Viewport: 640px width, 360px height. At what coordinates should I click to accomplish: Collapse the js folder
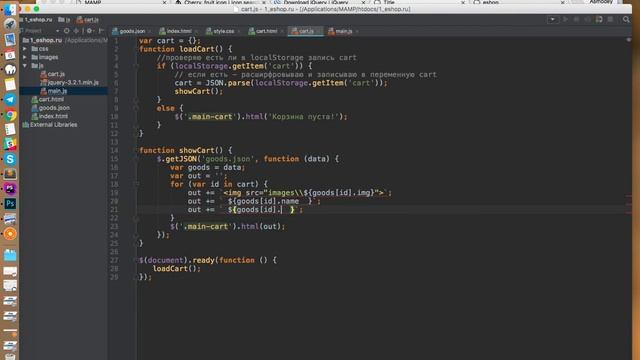pyautogui.click(x=25, y=65)
